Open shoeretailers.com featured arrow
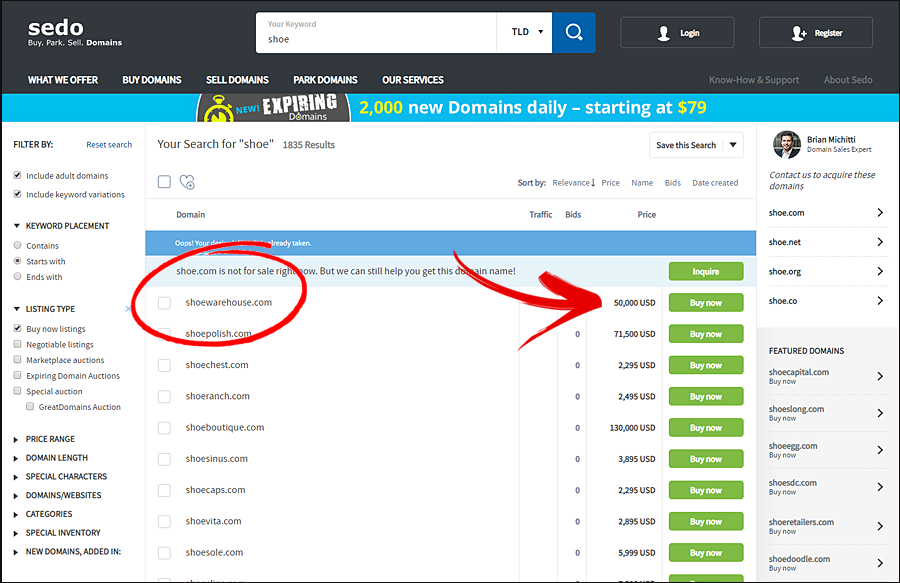Screen dimensions: 900x583 click(880, 526)
